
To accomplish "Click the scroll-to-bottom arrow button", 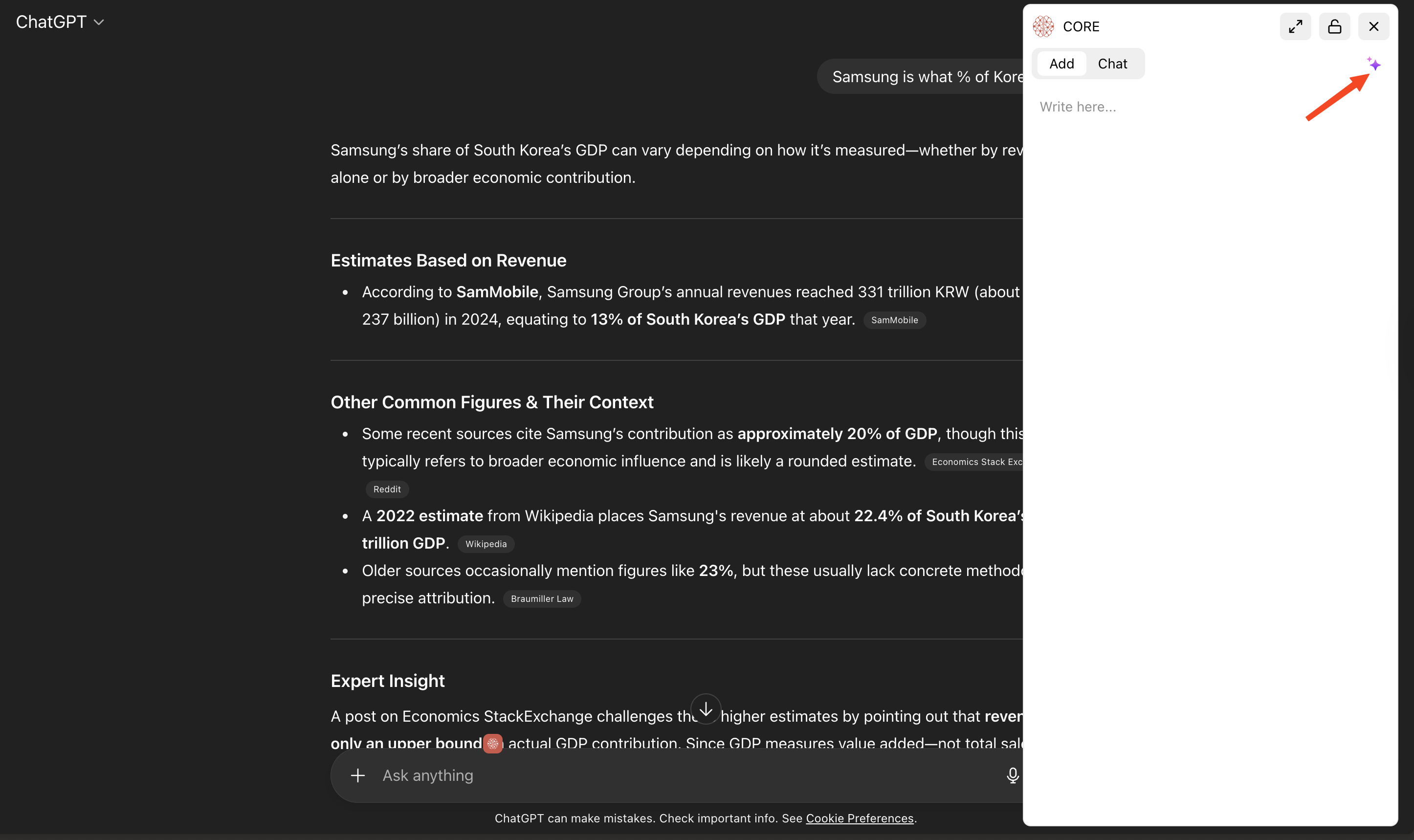I will [706, 708].
